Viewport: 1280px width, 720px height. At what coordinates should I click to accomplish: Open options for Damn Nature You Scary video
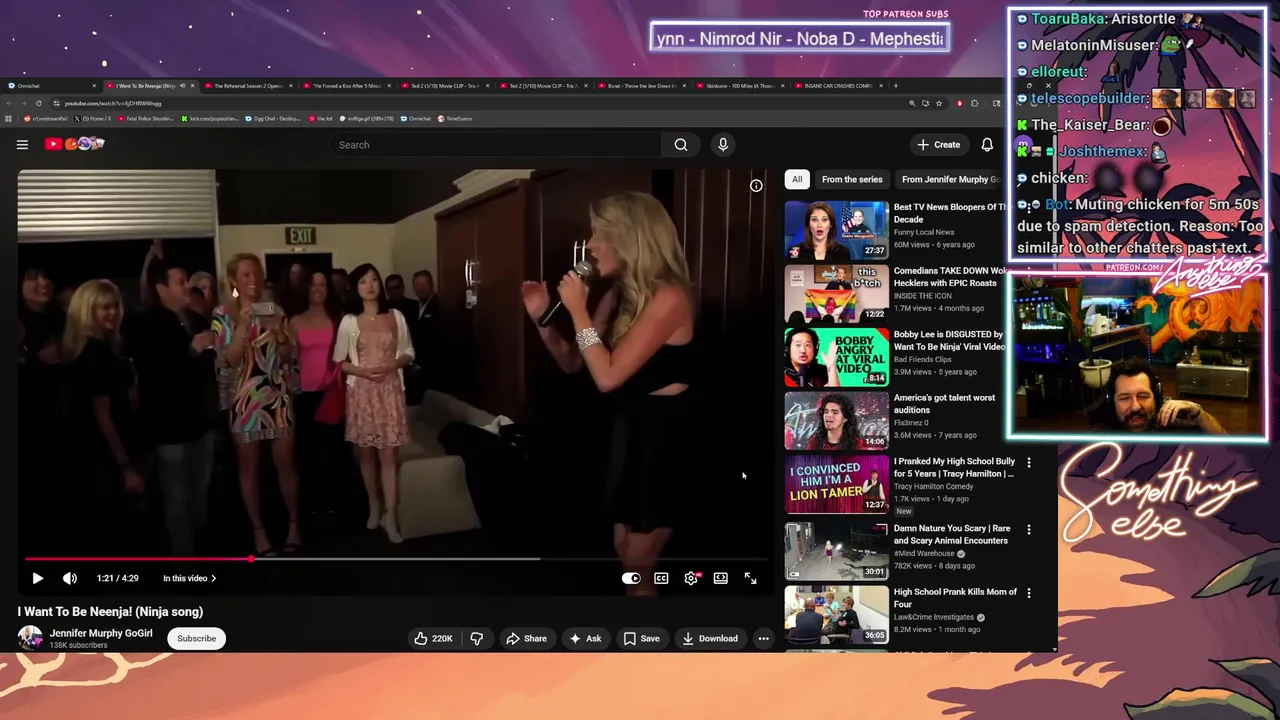point(1029,529)
